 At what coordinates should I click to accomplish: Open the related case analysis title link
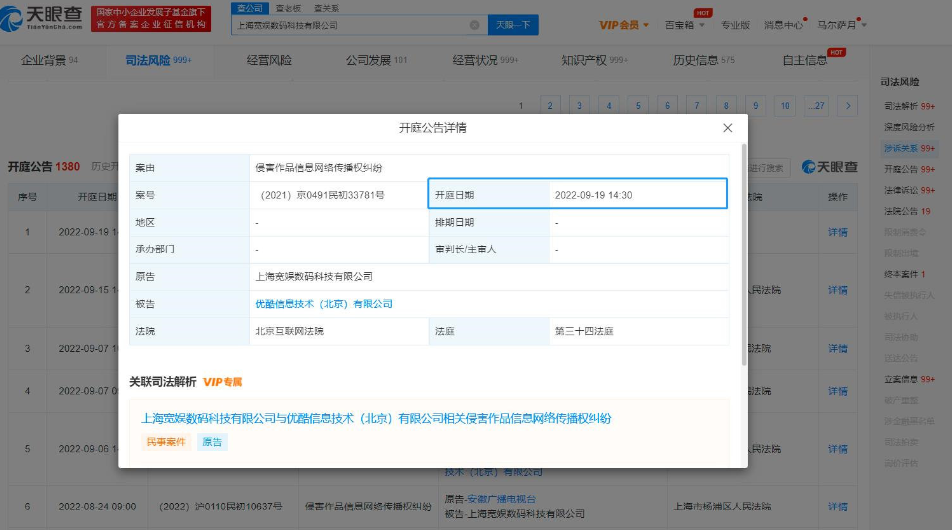(376, 418)
